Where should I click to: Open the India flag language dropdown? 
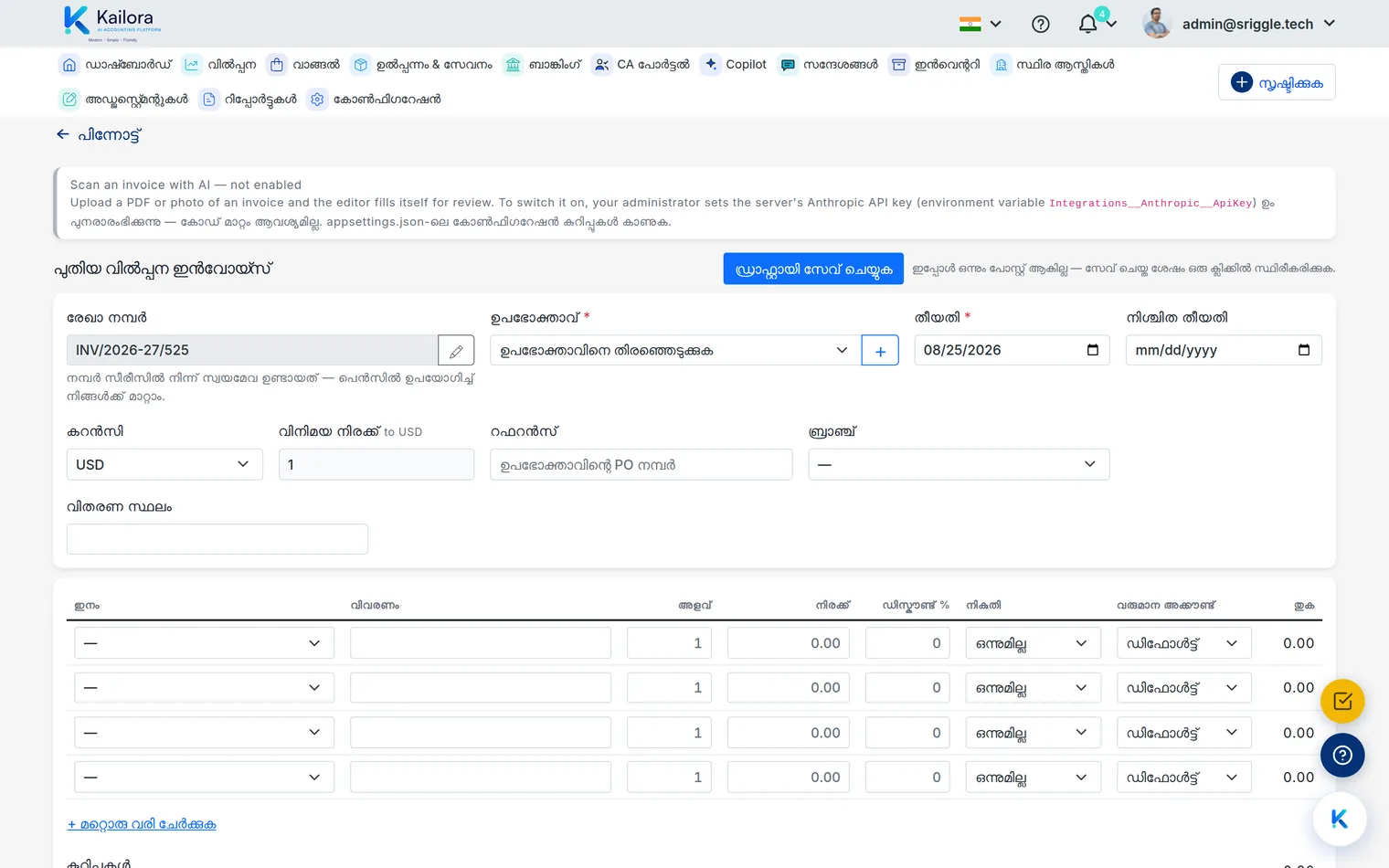coord(981,25)
